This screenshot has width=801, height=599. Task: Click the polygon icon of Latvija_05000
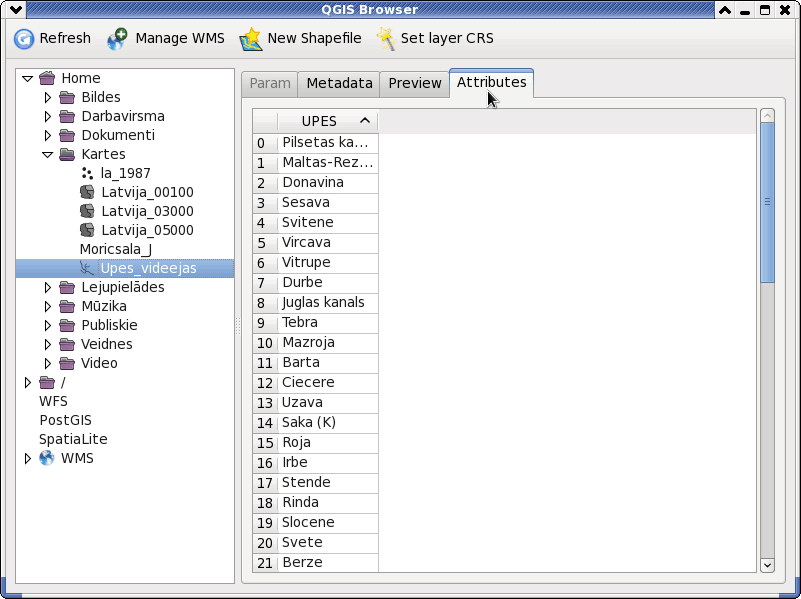coord(87,230)
